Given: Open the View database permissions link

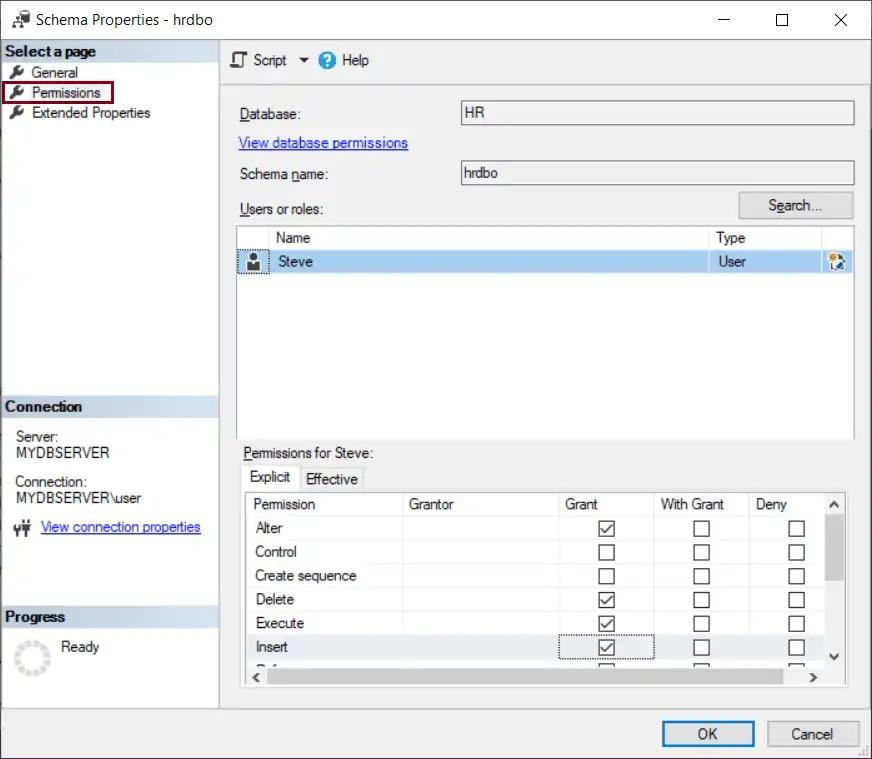Looking at the screenshot, I should (x=323, y=143).
